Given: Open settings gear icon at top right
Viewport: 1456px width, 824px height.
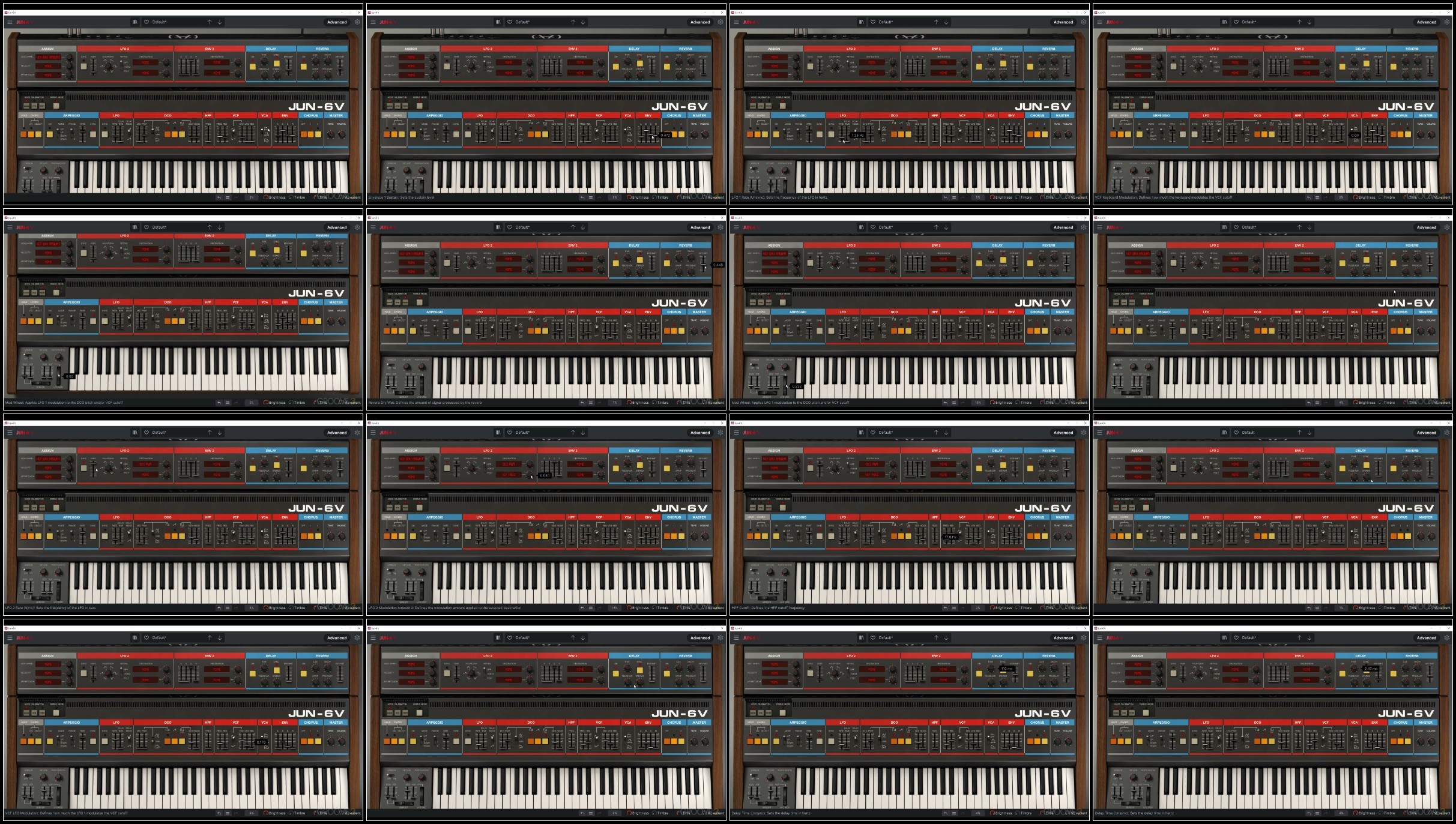Looking at the screenshot, I should click(x=357, y=22).
